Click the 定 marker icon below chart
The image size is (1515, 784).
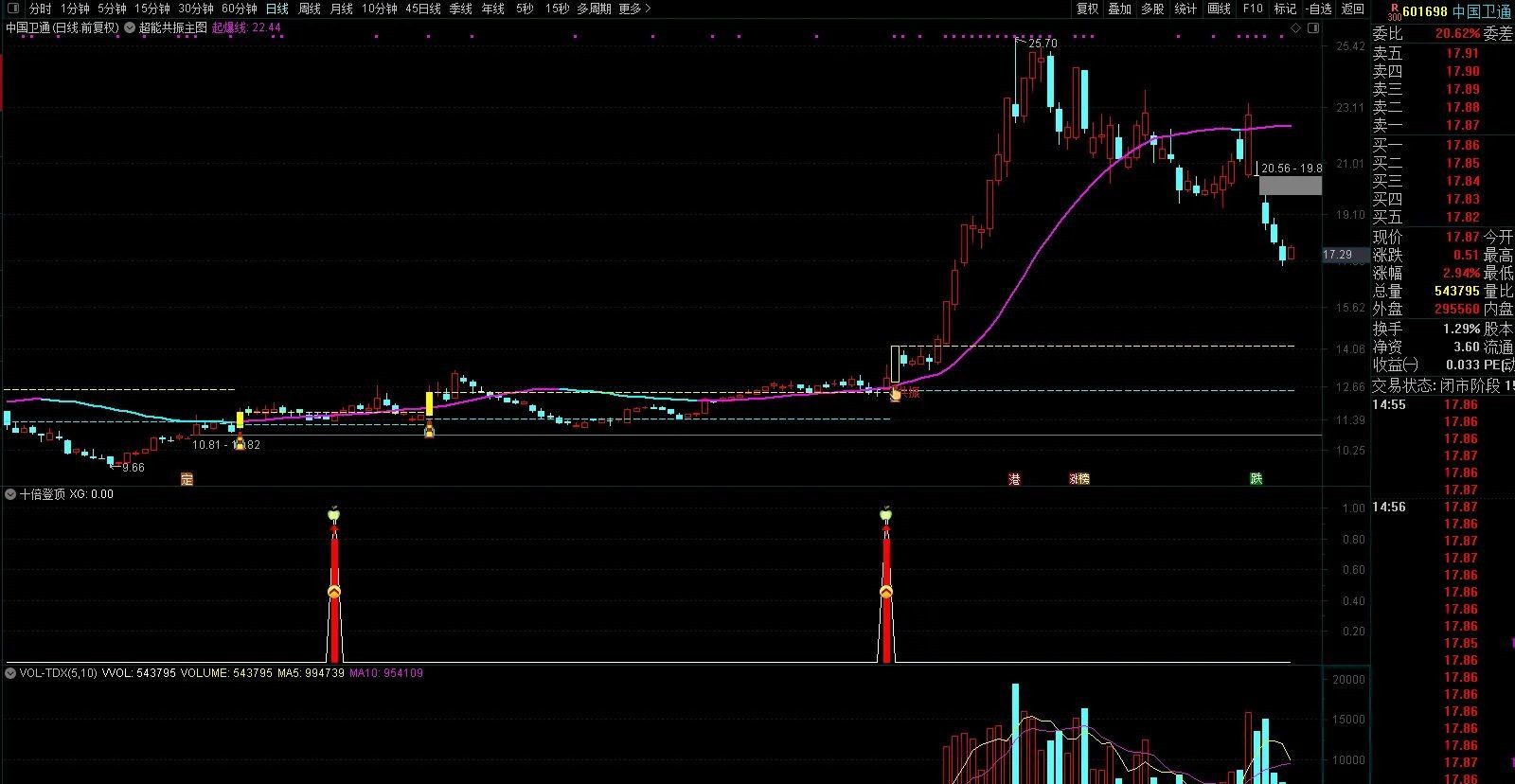(x=187, y=479)
